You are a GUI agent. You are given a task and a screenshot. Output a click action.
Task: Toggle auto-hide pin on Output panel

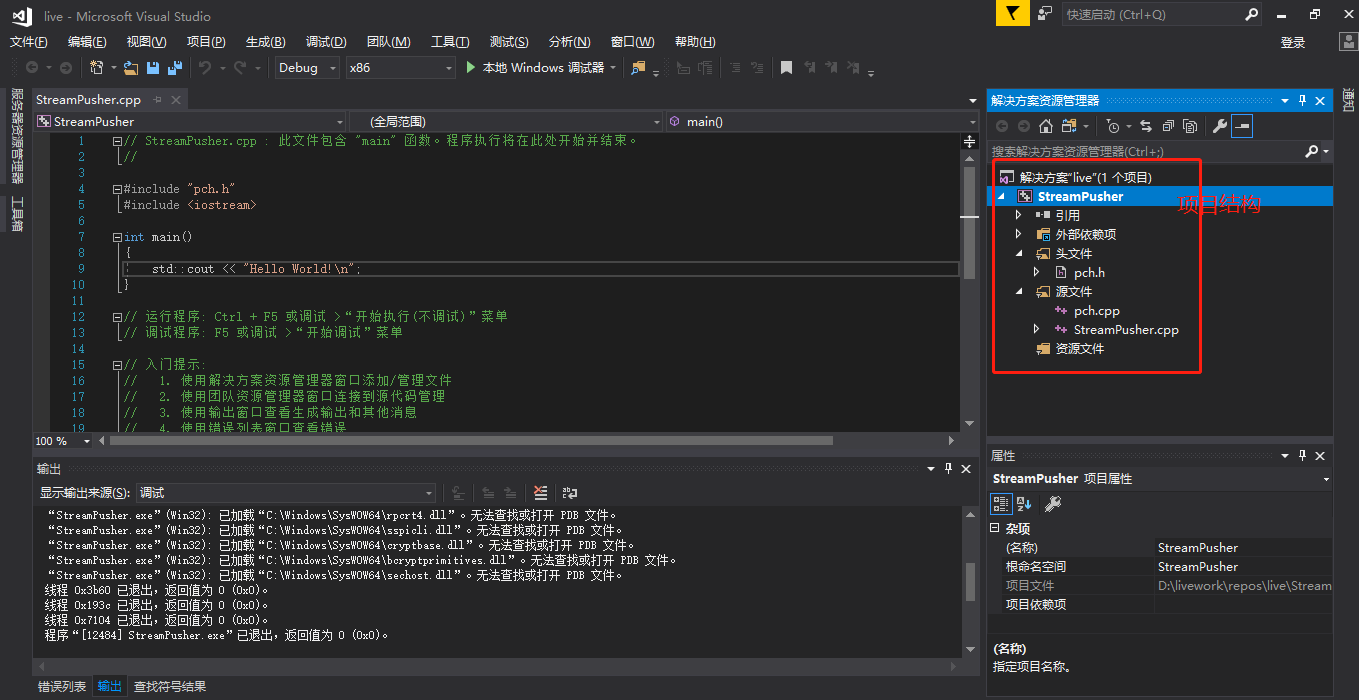948,468
